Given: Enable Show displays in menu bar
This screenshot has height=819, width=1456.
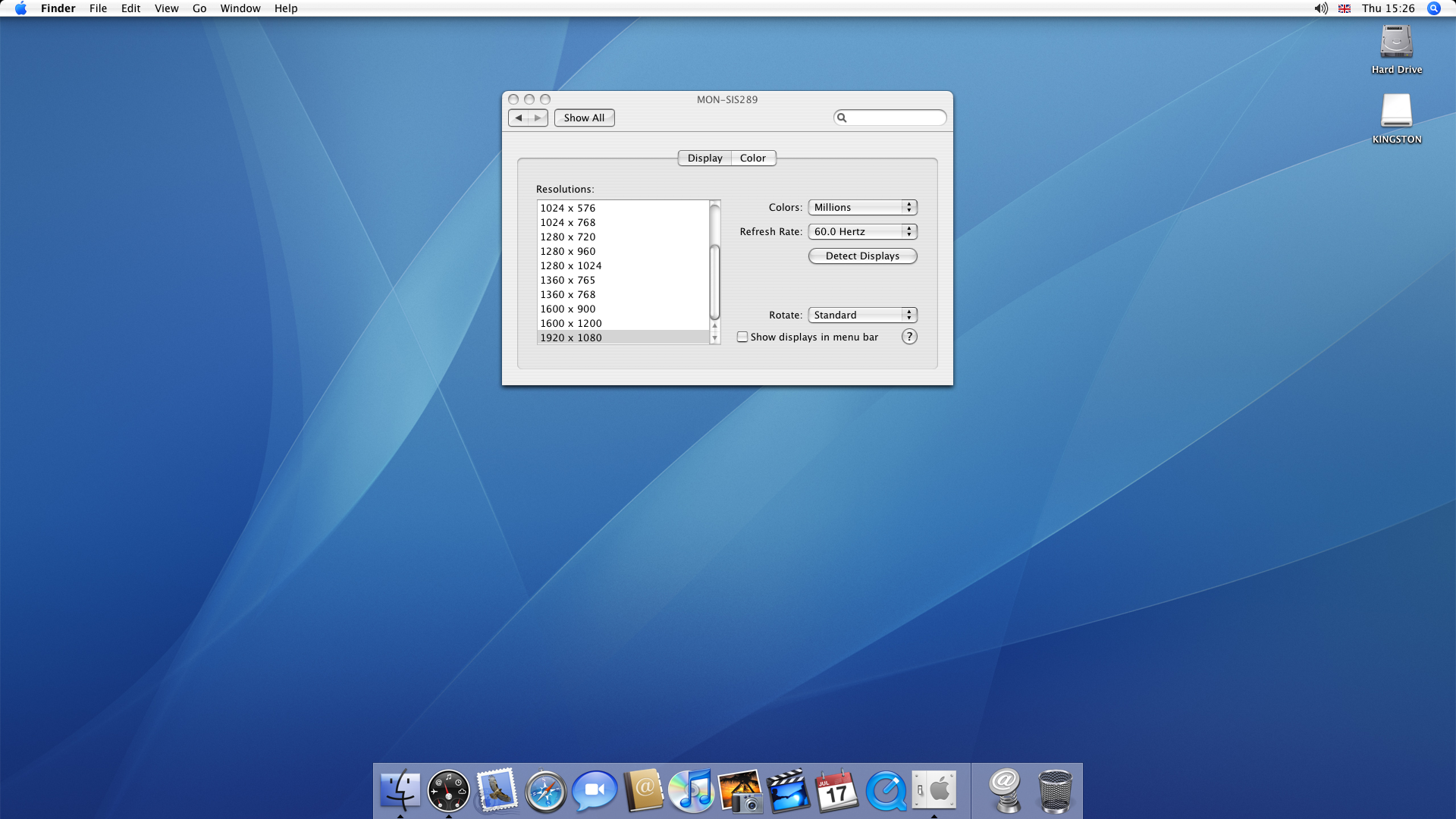Looking at the screenshot, I should [742, 337].
